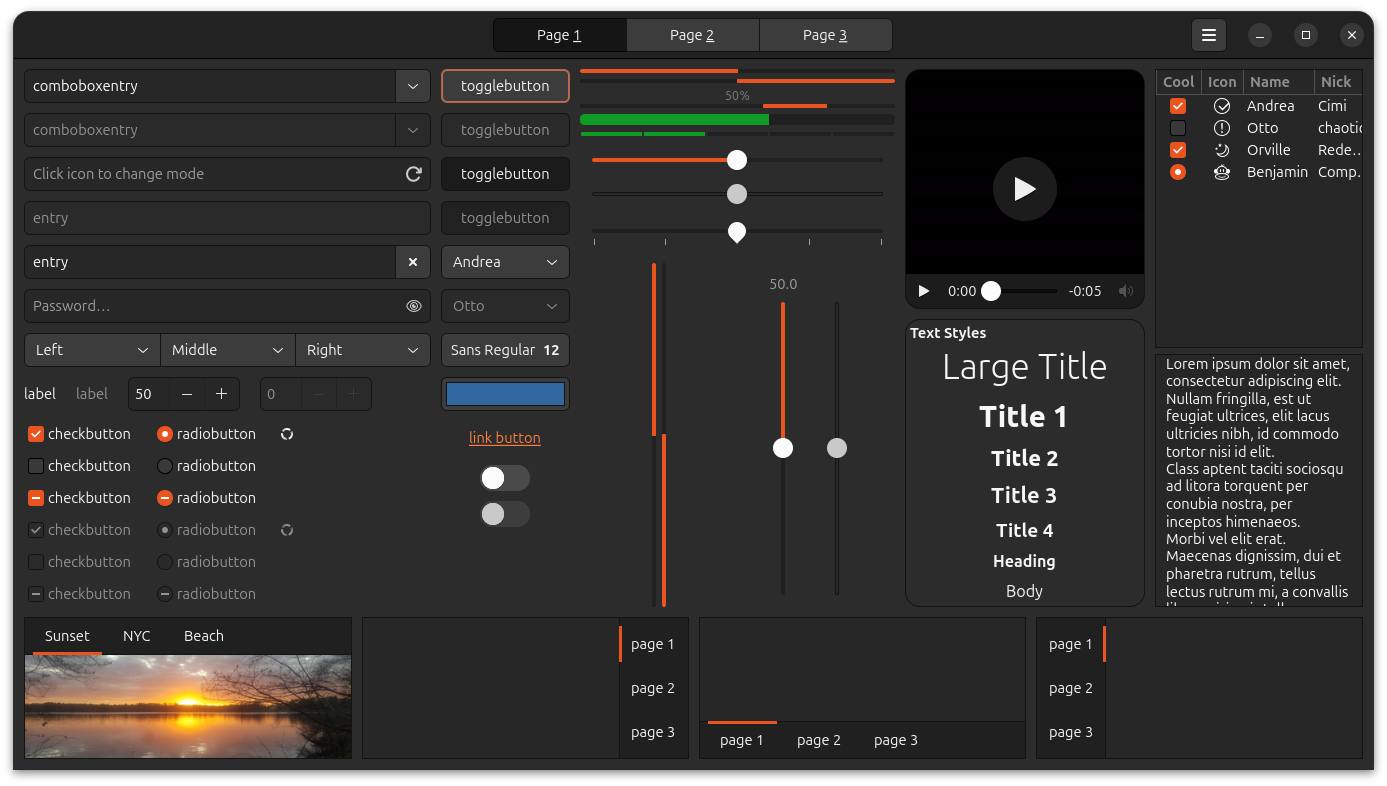Expand the first comboboxentry dropdown arrow
Viewport: 1387px width, 786px height.
[413, 86]
